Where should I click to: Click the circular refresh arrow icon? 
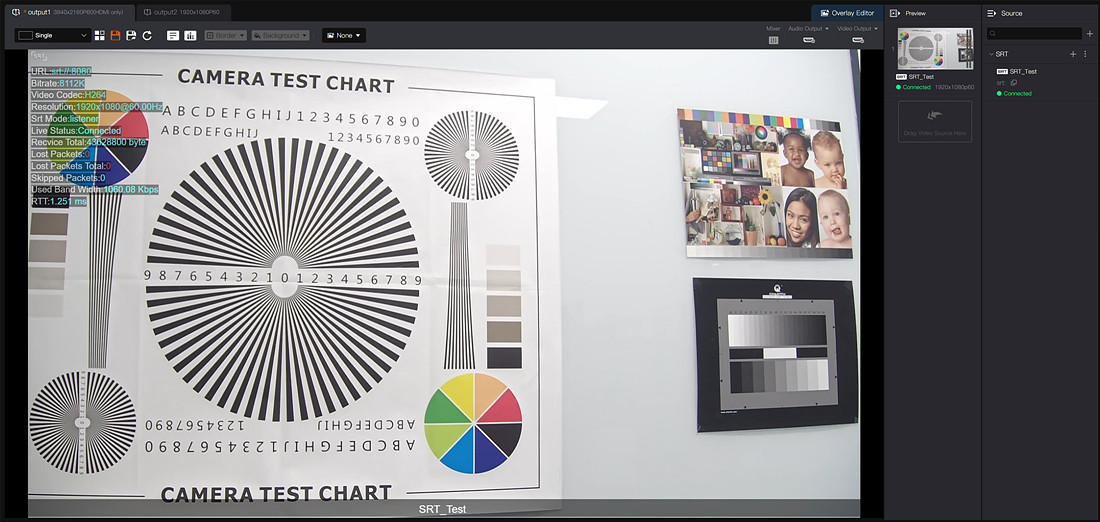point(147,35)
